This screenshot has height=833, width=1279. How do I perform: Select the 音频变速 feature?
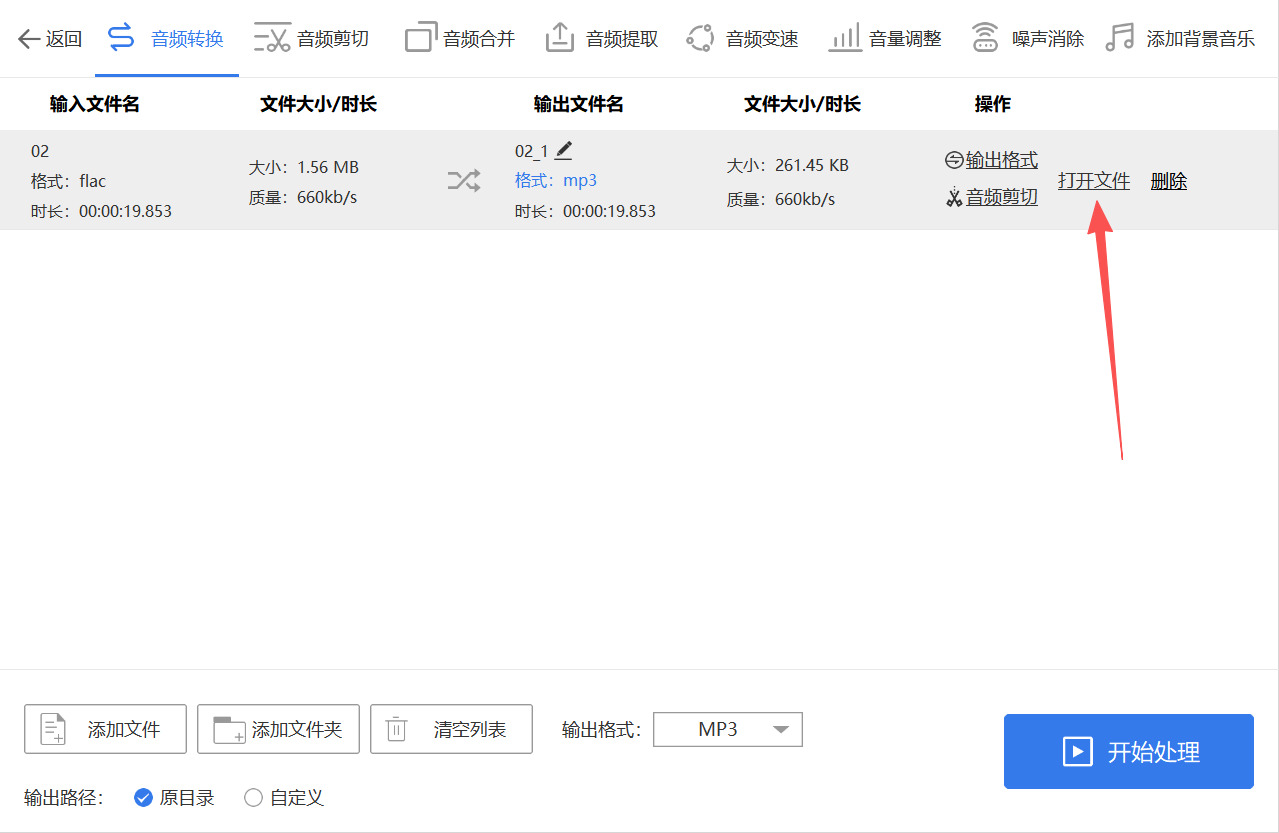coord(760,36)
